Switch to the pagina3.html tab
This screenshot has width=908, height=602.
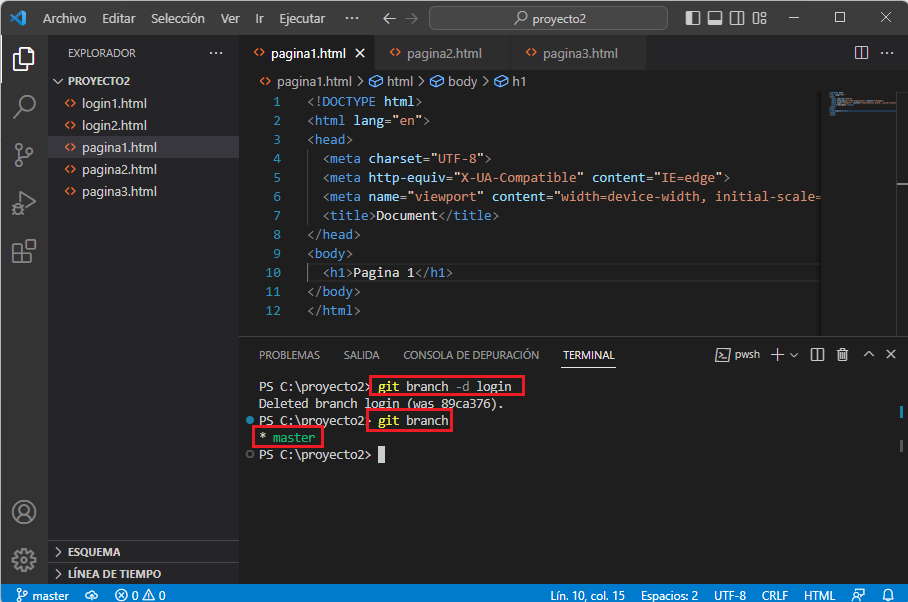click(x=578, y=53)
